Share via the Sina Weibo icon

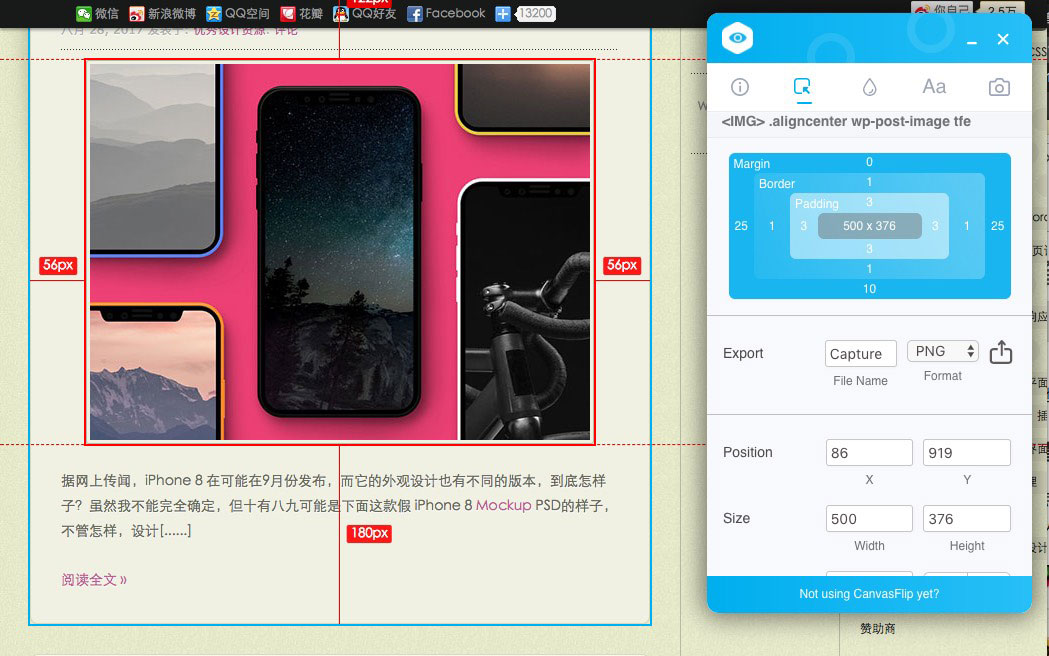pyautogui.click(x=136, y=13)
